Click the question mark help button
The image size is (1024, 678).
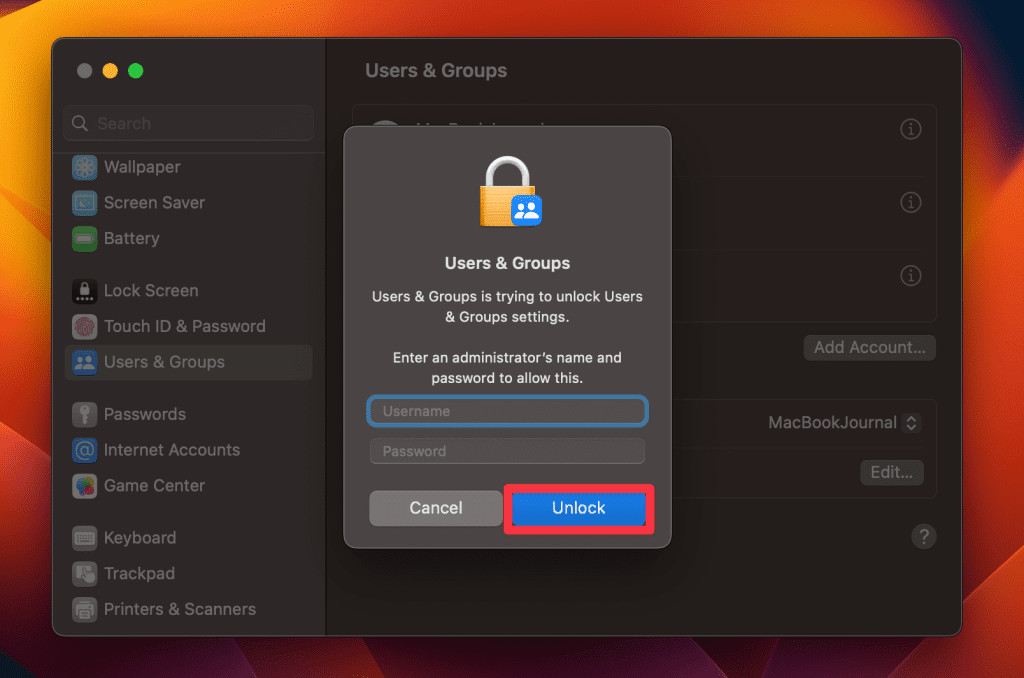924,536
